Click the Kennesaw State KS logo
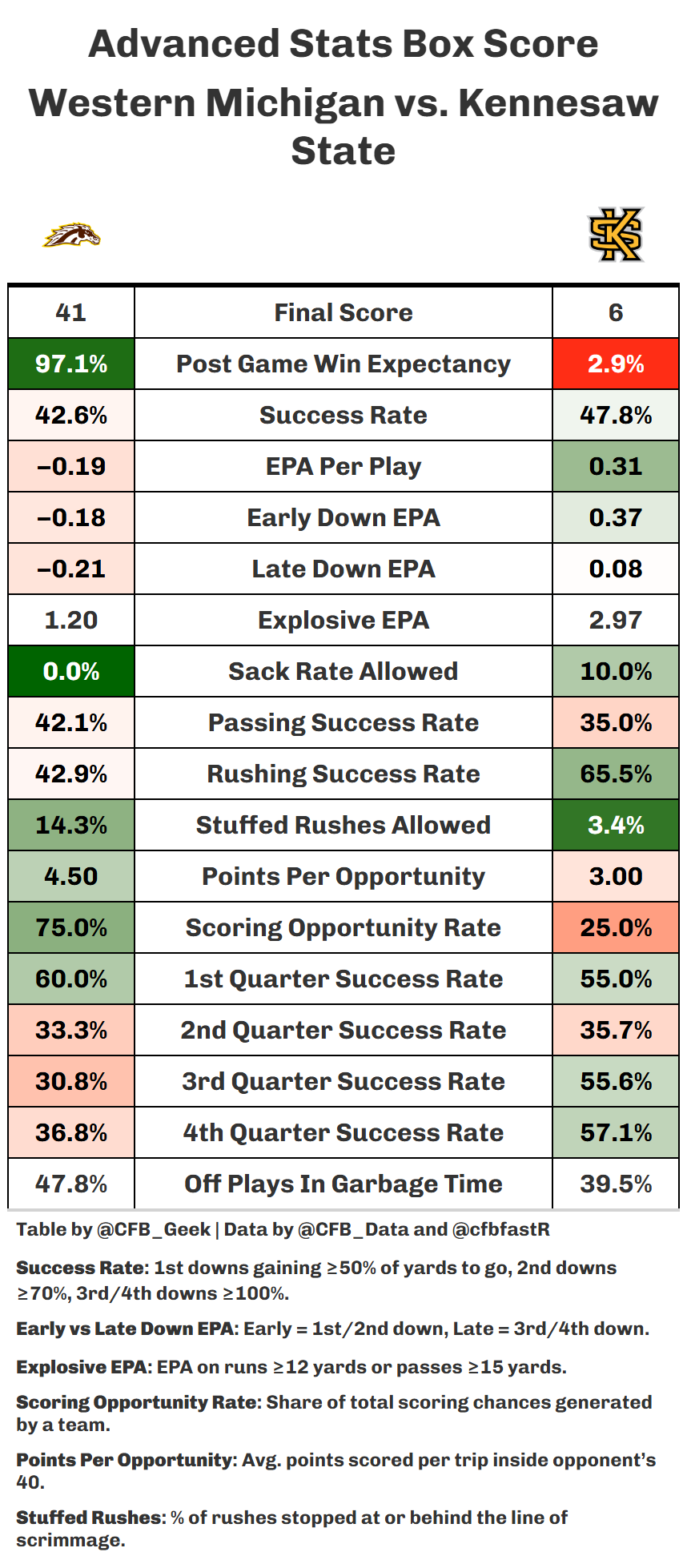687x1568 pixels. pyautogui.click(x=616, y=235)
